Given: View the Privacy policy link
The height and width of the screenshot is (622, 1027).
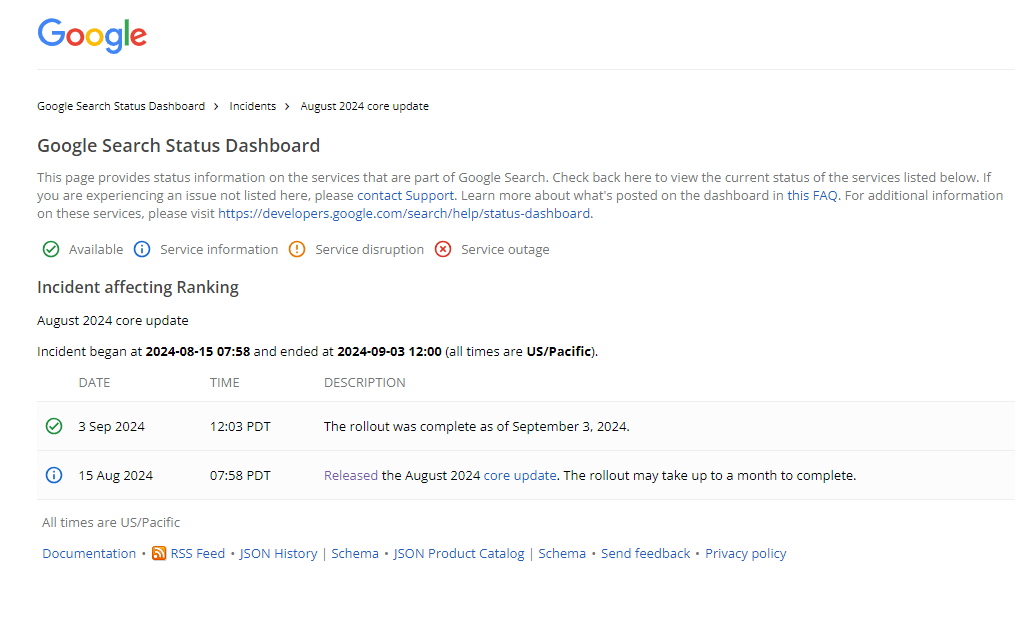Looking at the screenshot, I should [746, 553].
